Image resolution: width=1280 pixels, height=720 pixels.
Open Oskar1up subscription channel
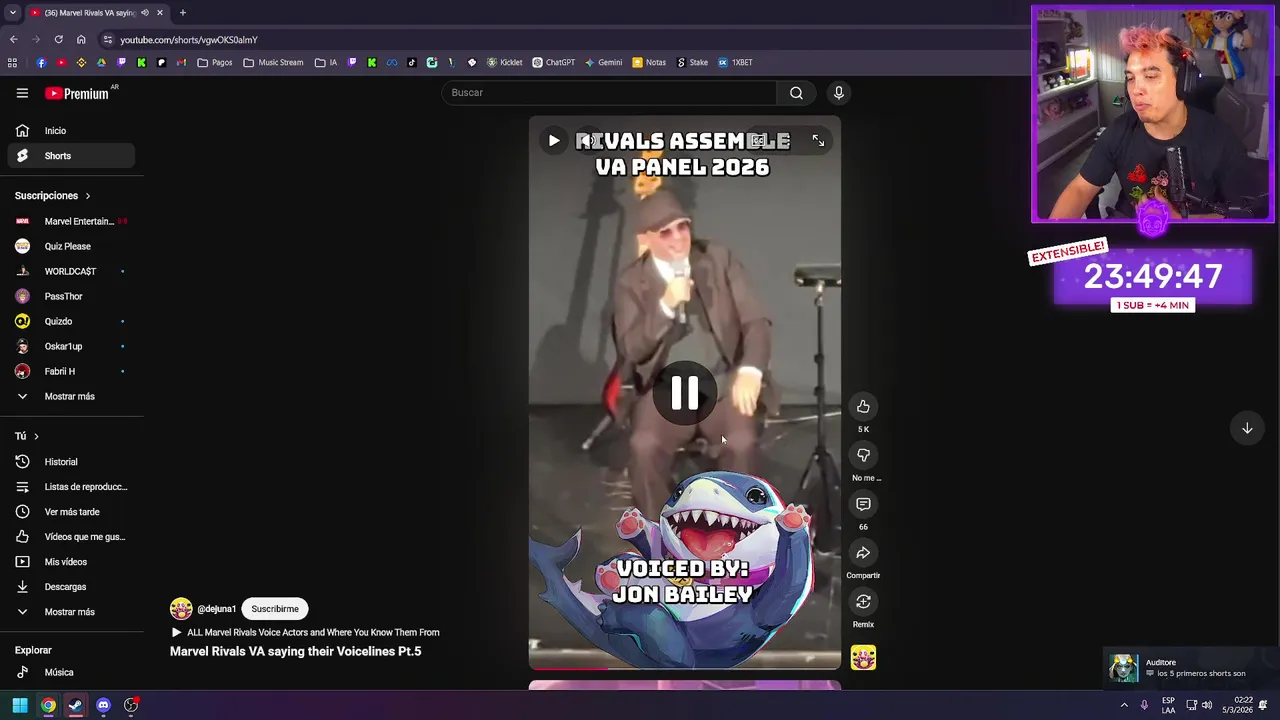click(72, 346)
